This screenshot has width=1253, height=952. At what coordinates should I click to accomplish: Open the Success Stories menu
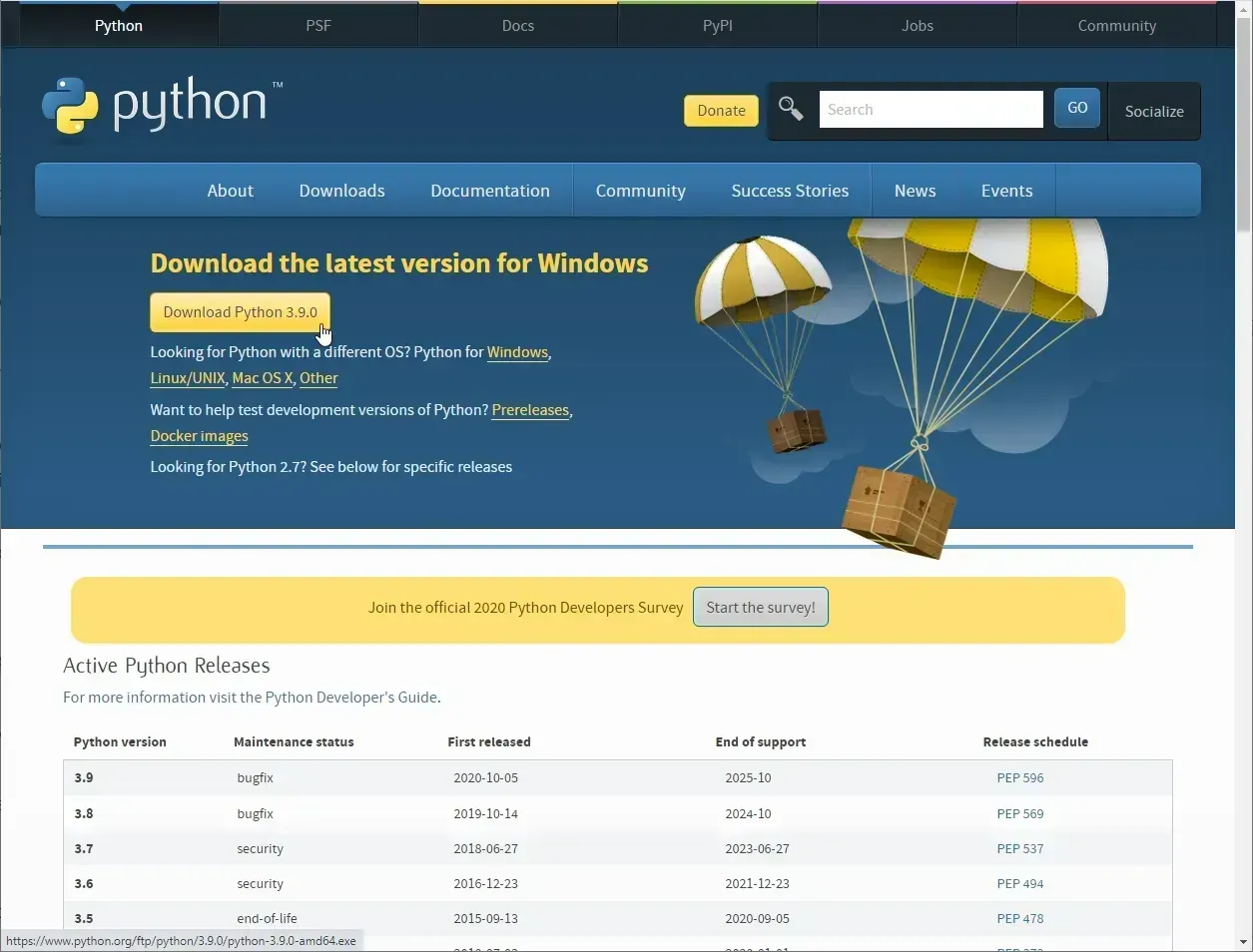click(x=790, y=191)
